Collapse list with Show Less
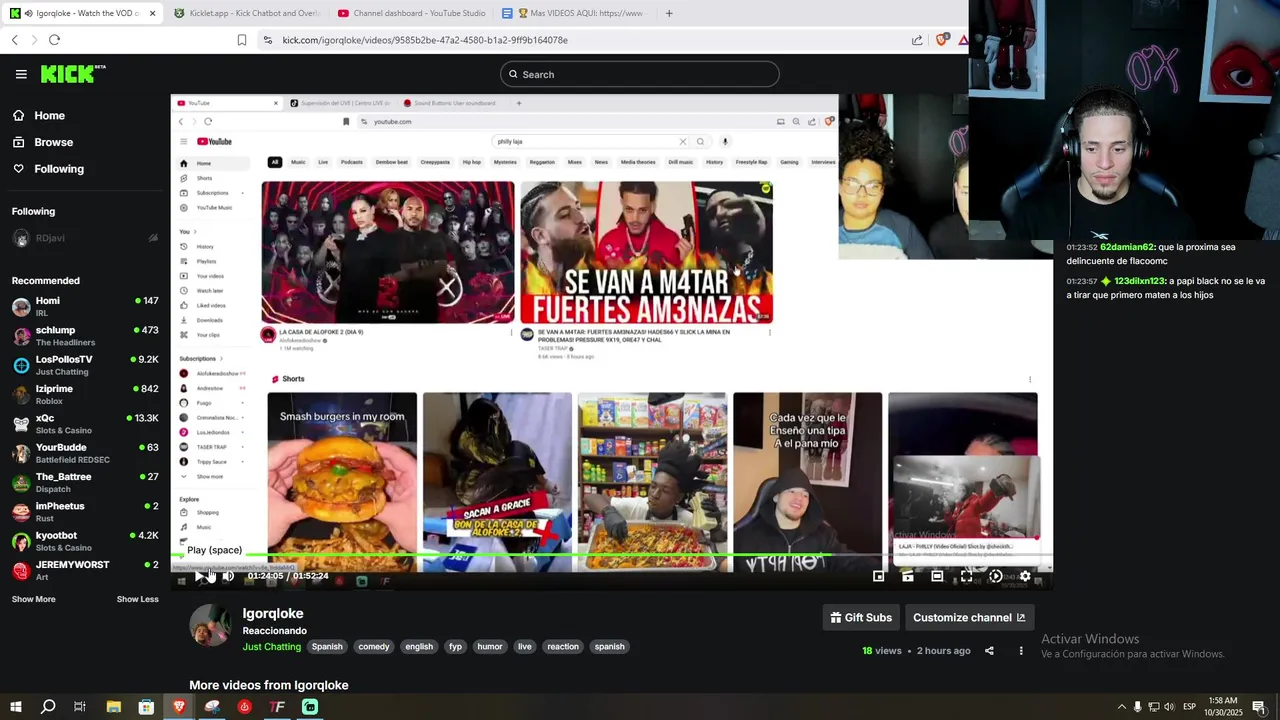1280x720 pixels. pyautogui.click(x=138, y=599)
